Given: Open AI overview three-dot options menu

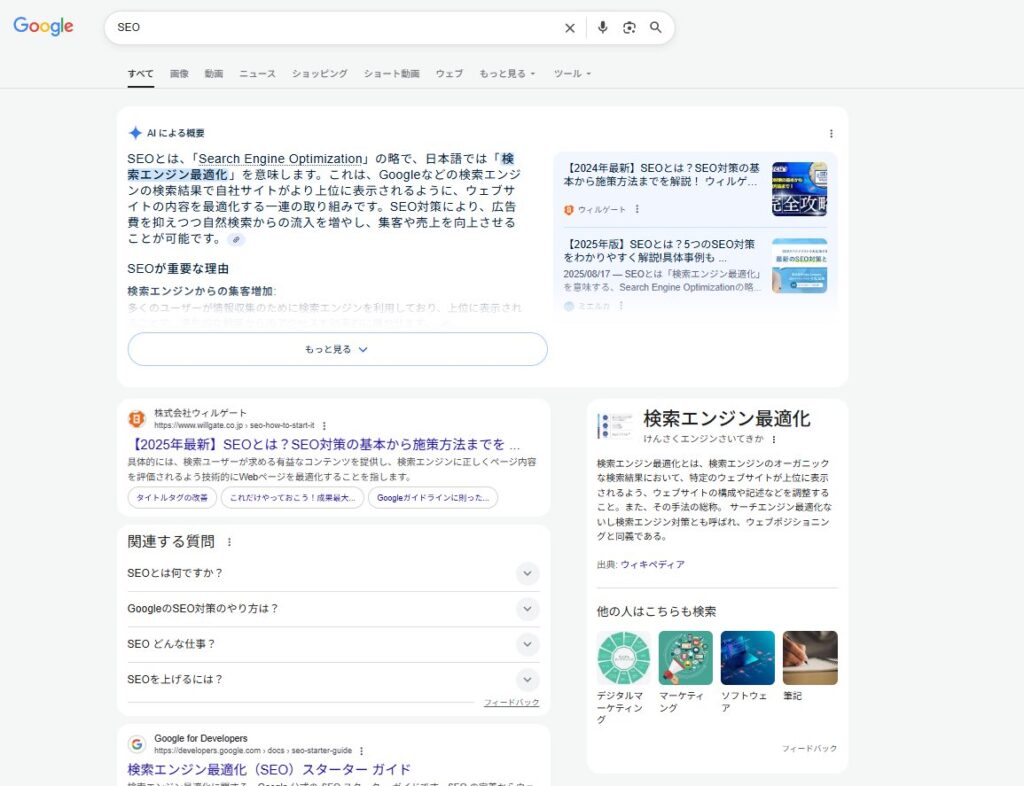Looking at the screenshot, I should click(830, 134).
